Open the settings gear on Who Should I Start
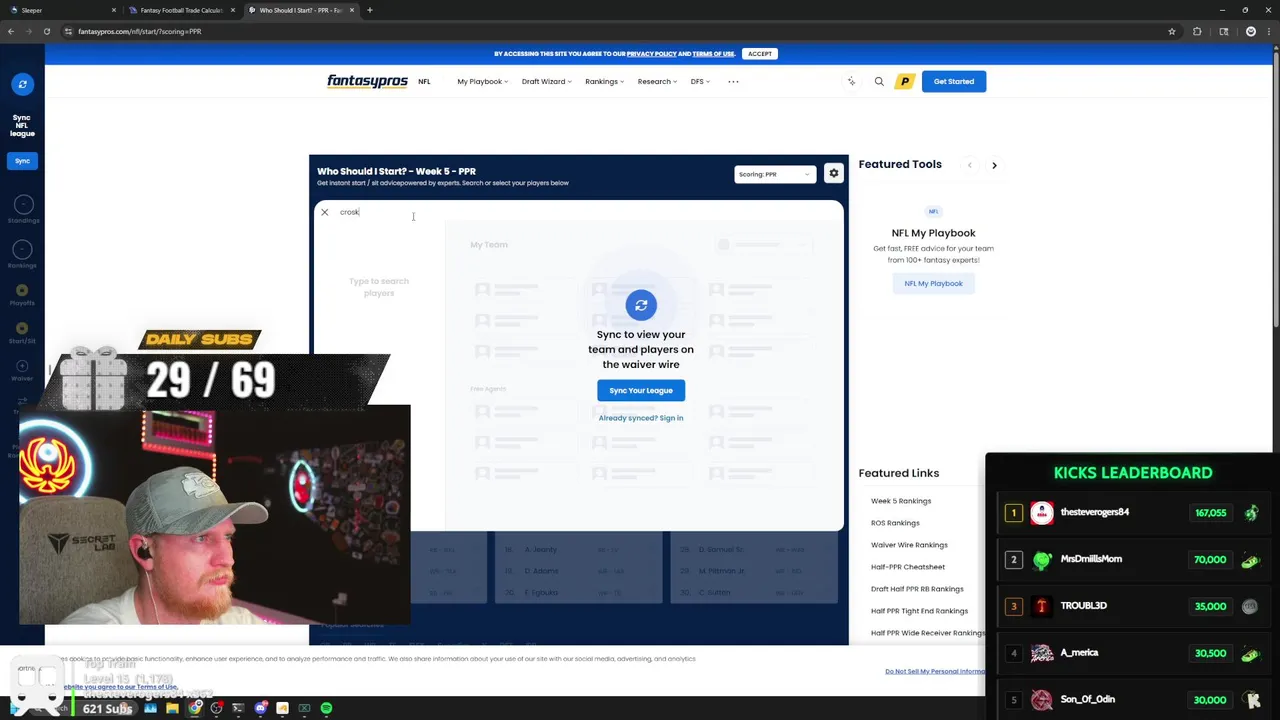1280x720 pixels. (834, 174)
